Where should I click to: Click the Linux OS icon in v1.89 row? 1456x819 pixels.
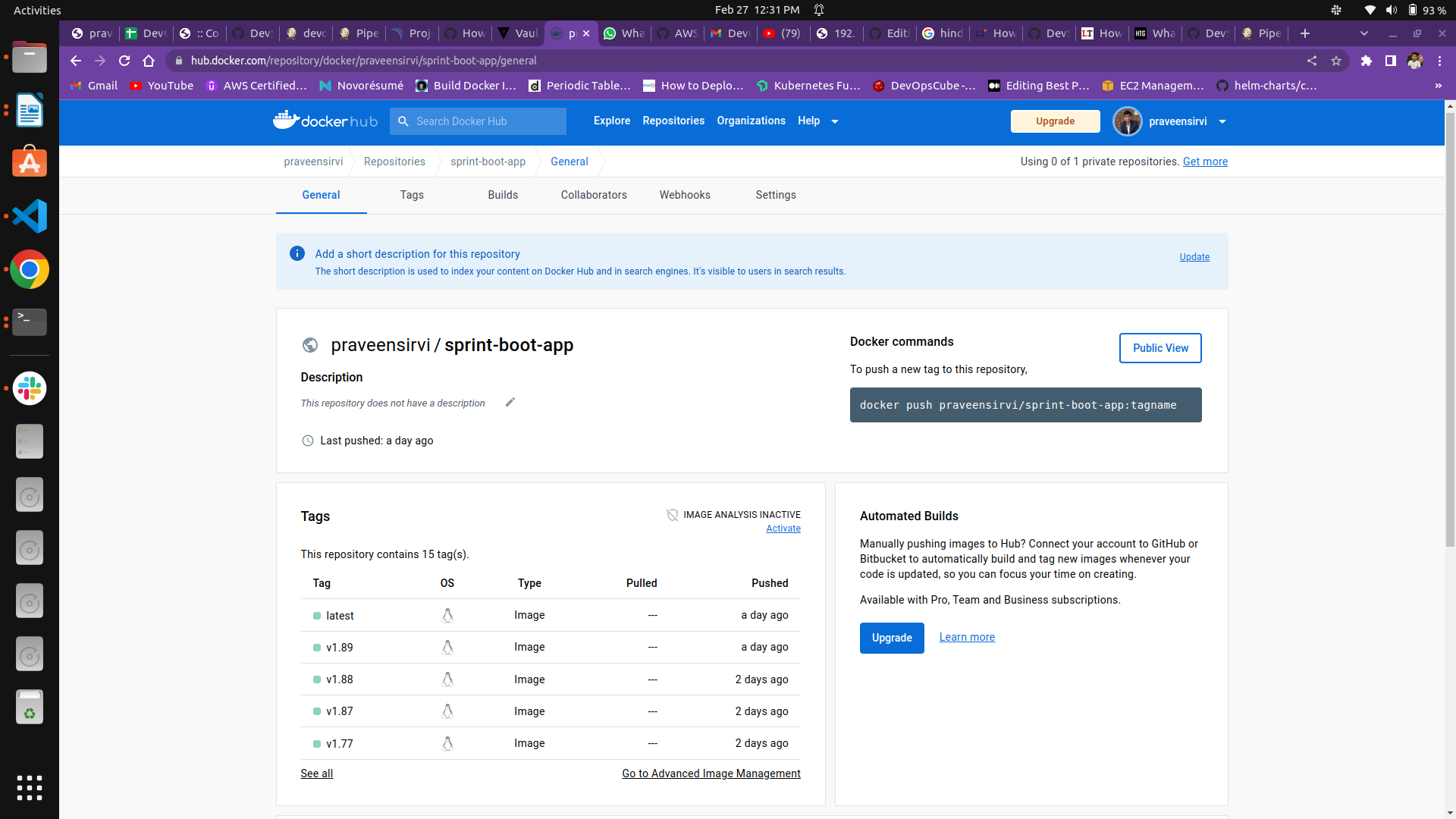tap(447, 647)
